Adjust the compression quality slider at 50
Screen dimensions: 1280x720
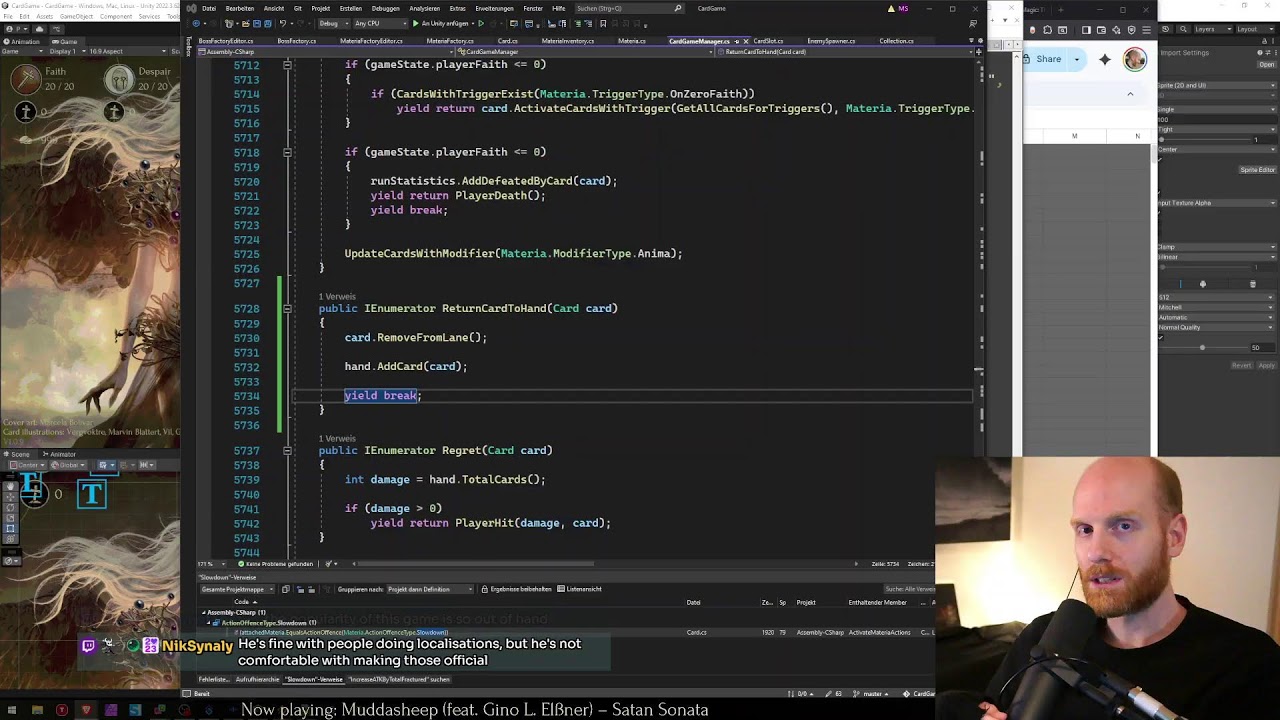point(1202,348)
